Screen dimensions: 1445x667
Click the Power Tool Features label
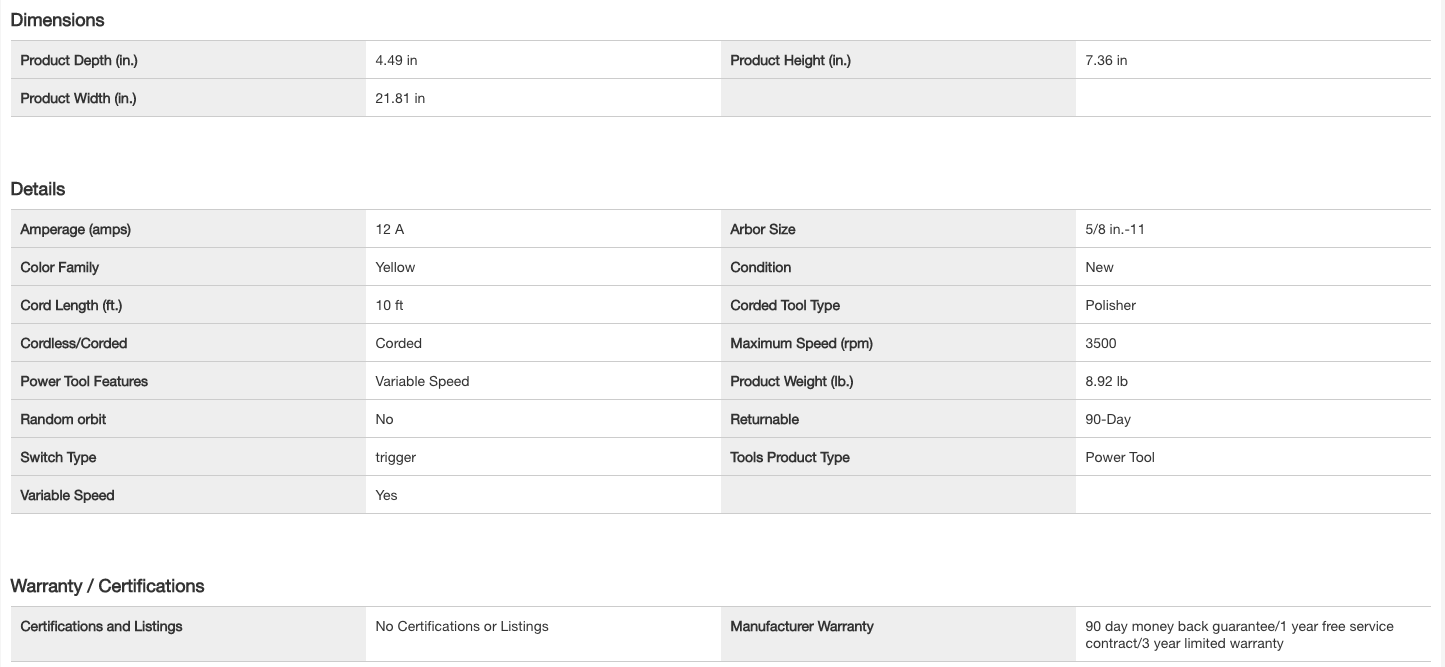pyautogui.click(x=84, y=381)
